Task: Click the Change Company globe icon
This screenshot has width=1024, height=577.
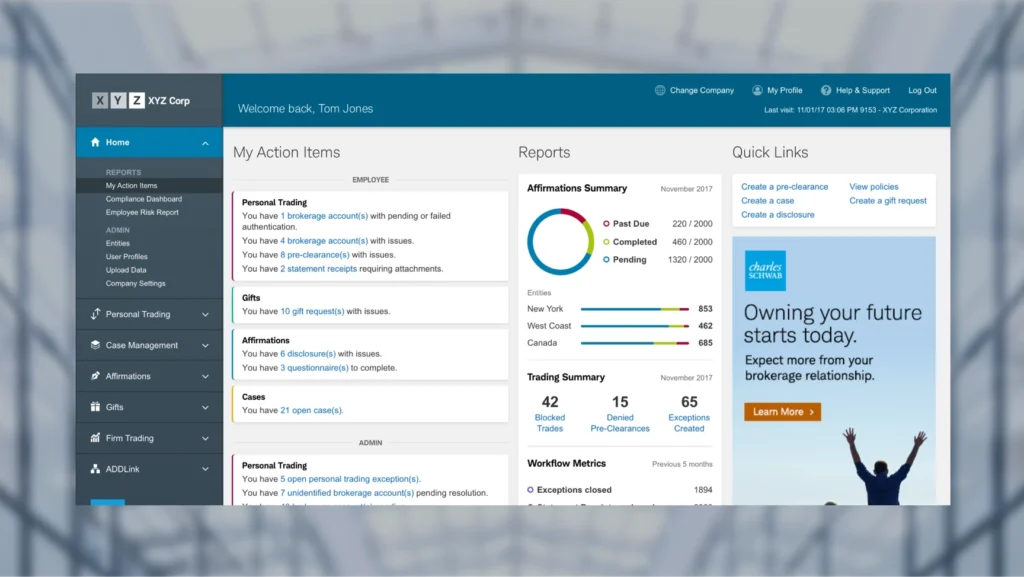Action: pos(659,90)
